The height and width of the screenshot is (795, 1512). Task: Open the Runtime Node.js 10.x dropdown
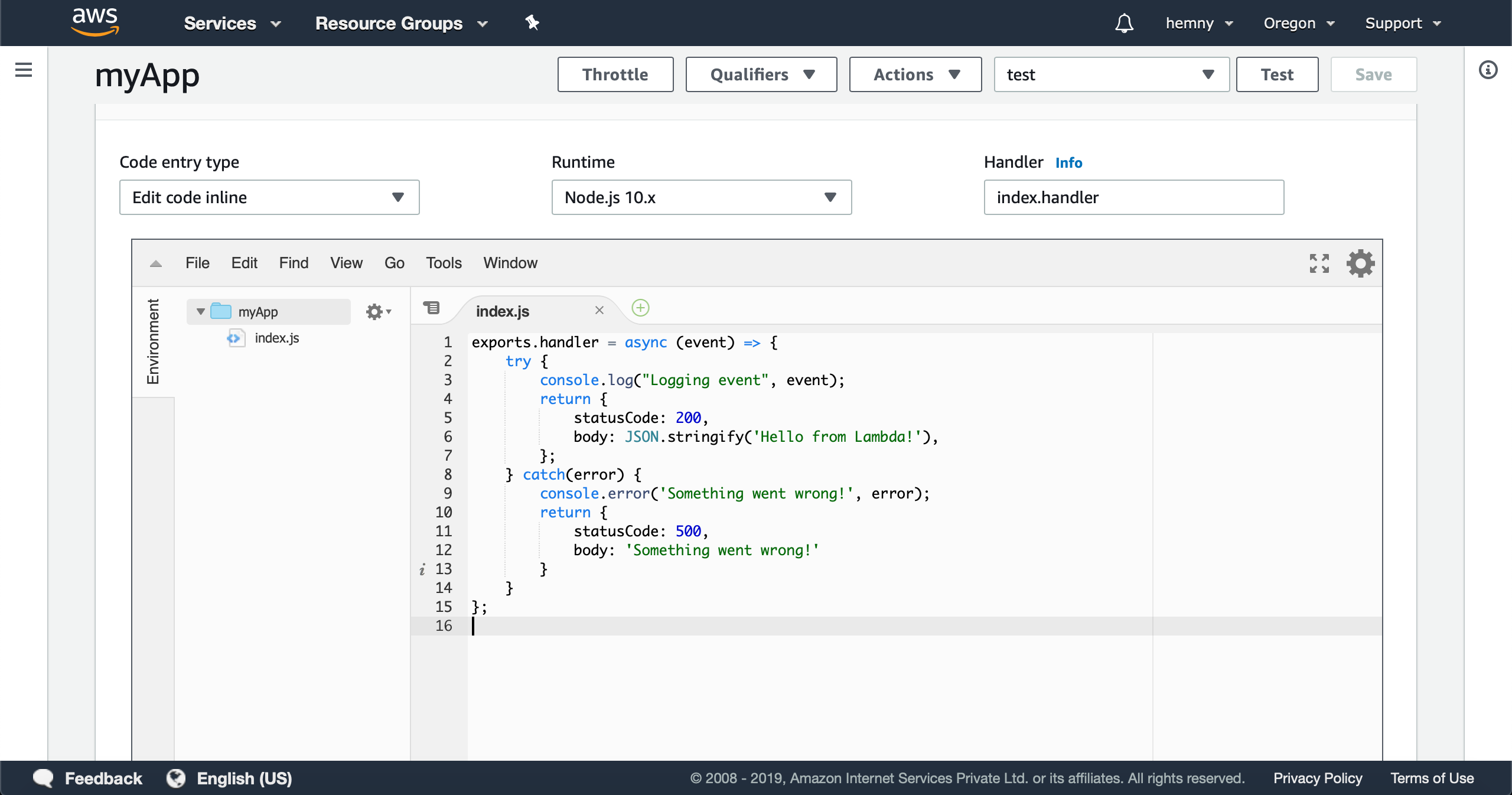click(701, 197)
